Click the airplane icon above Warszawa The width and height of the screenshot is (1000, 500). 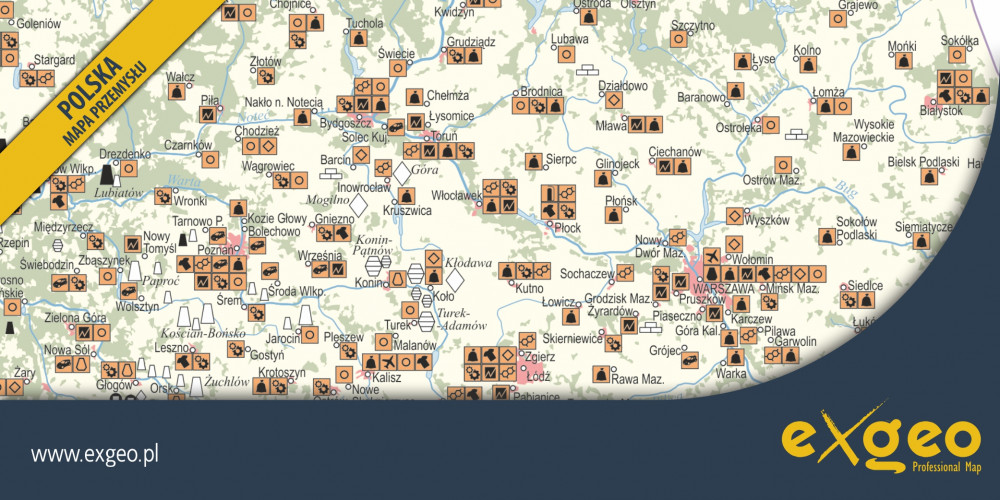[x=712, y=256]
